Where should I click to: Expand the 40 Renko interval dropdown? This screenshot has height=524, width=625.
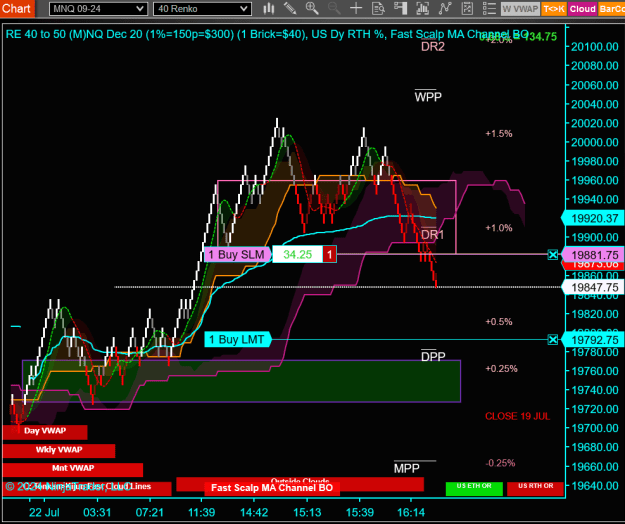point(202,9)
